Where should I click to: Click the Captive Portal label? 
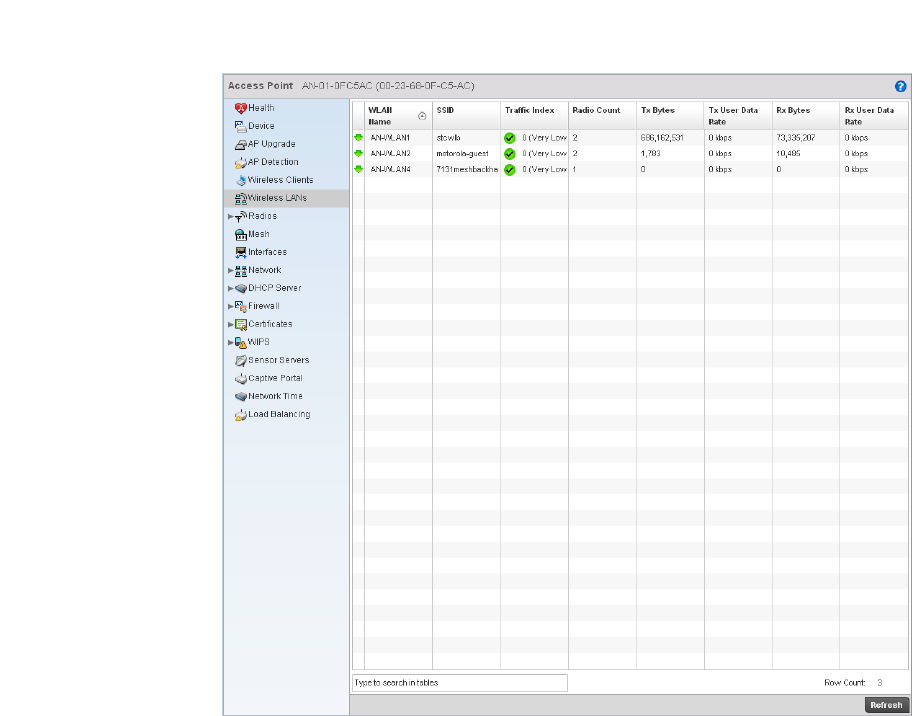pos(275,379)
